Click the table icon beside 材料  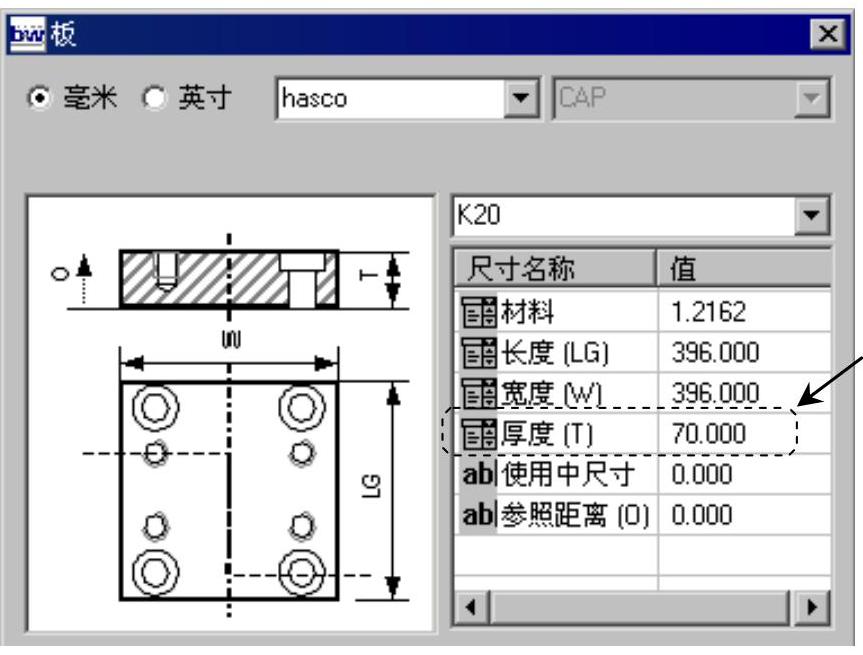[478, 312]
